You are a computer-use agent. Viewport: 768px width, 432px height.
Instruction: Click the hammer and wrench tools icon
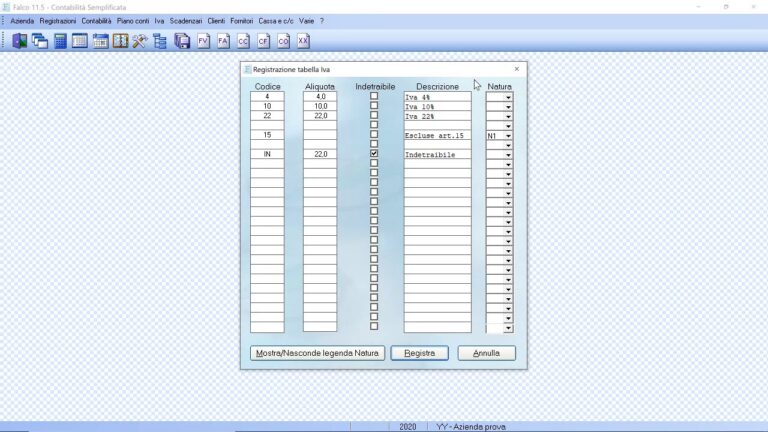click(x=140, y=41)
